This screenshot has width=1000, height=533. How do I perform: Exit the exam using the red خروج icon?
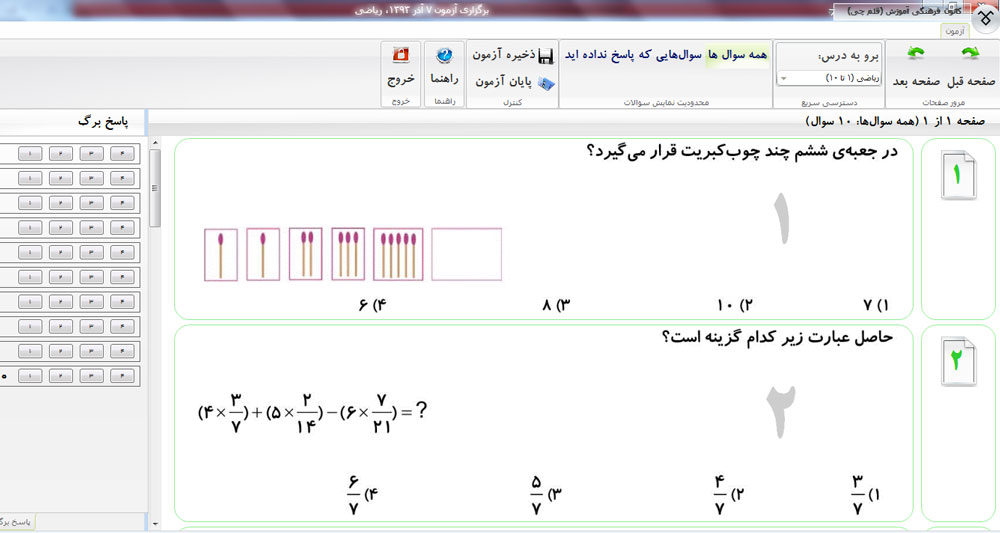tap(402, 56)
